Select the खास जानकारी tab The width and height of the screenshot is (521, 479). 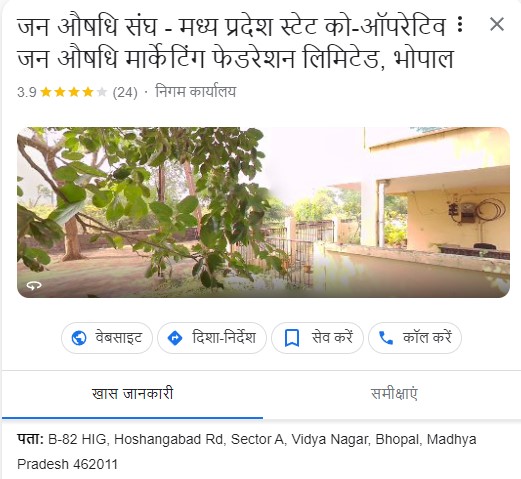[x=132, y=394]
